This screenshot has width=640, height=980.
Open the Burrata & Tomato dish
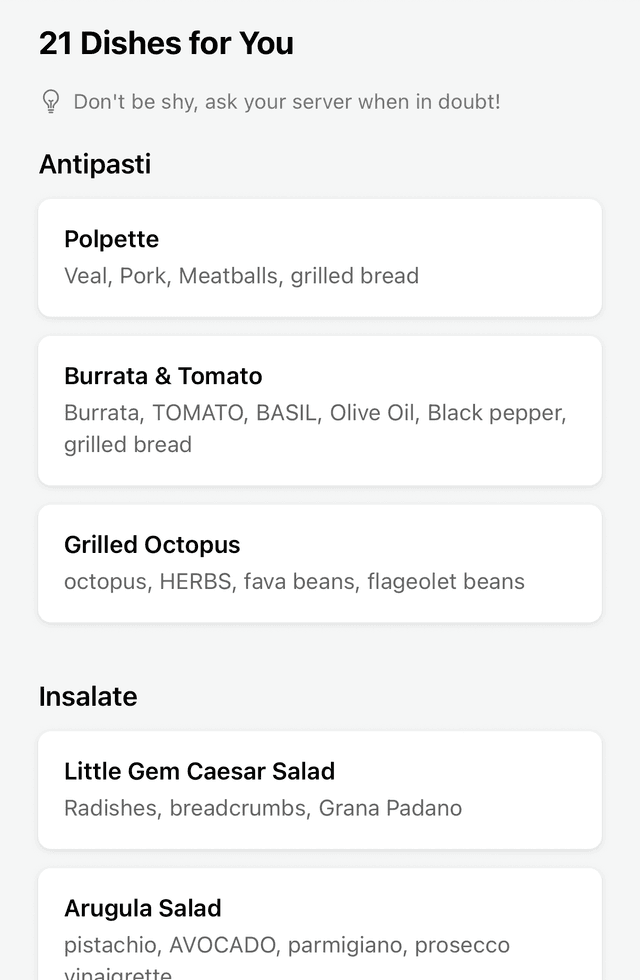click(320, 410)
